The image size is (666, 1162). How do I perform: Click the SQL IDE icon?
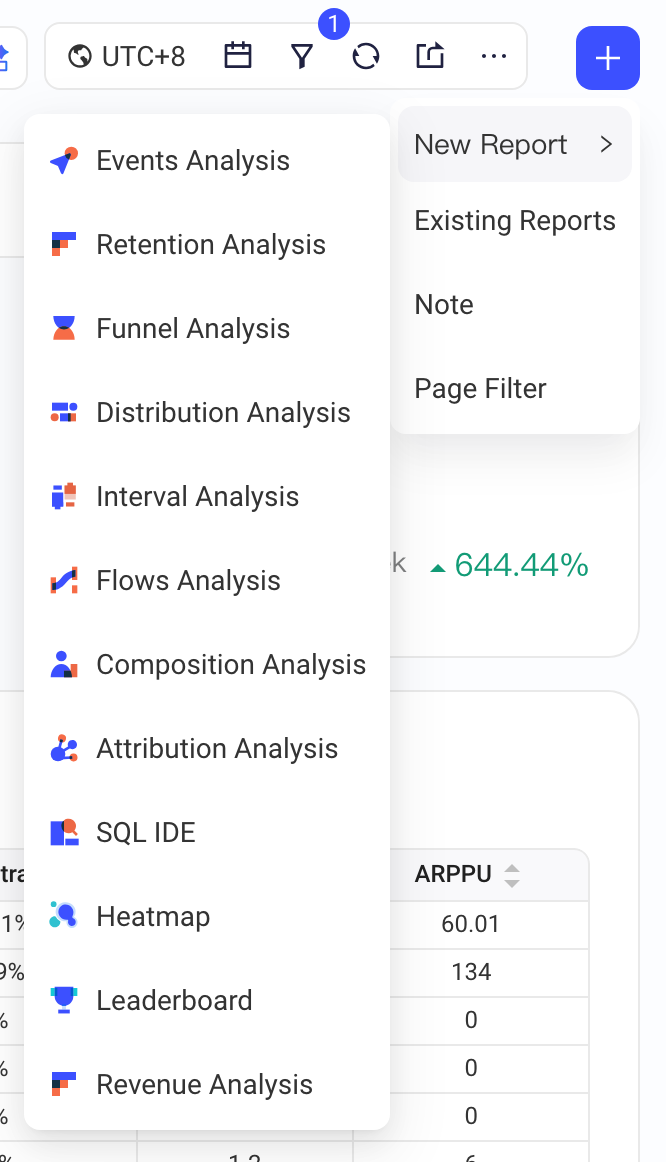pyautogui.click(x=64, y=832)
